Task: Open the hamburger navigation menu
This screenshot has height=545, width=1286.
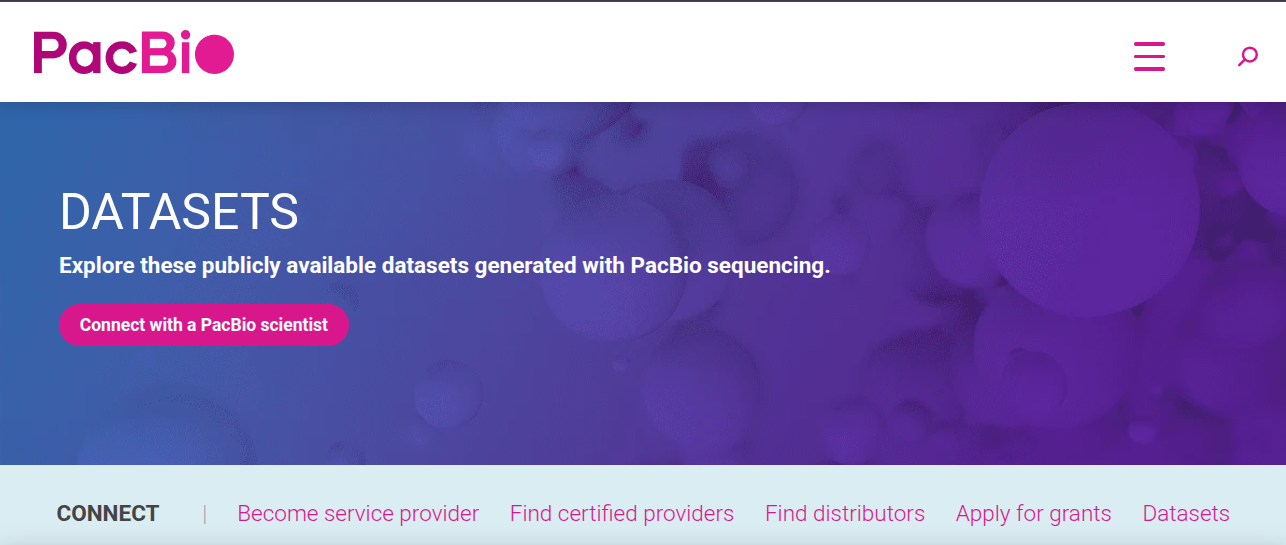Action: coord(1149,56)
